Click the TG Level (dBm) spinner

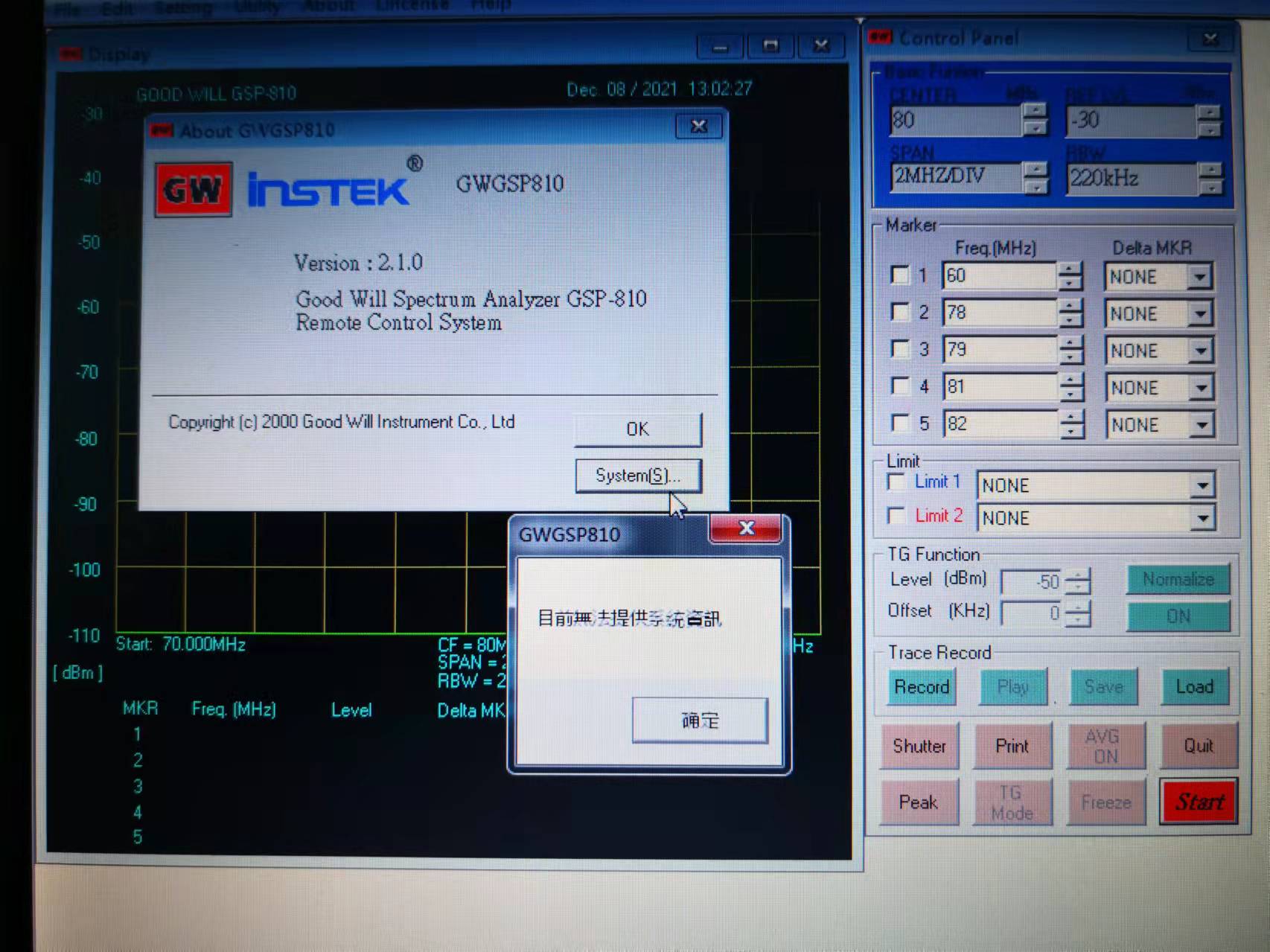[x=1077, y=581]
